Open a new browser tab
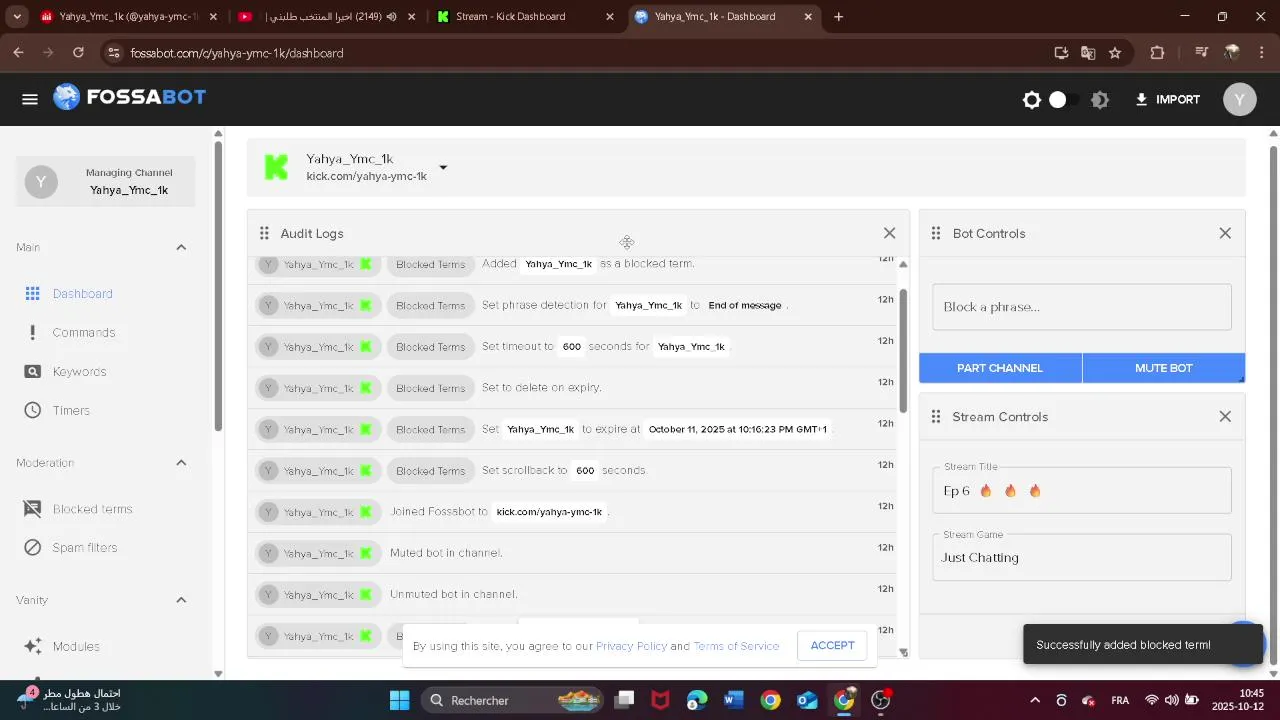This screenshot has height=720, width=1280. 838,17
